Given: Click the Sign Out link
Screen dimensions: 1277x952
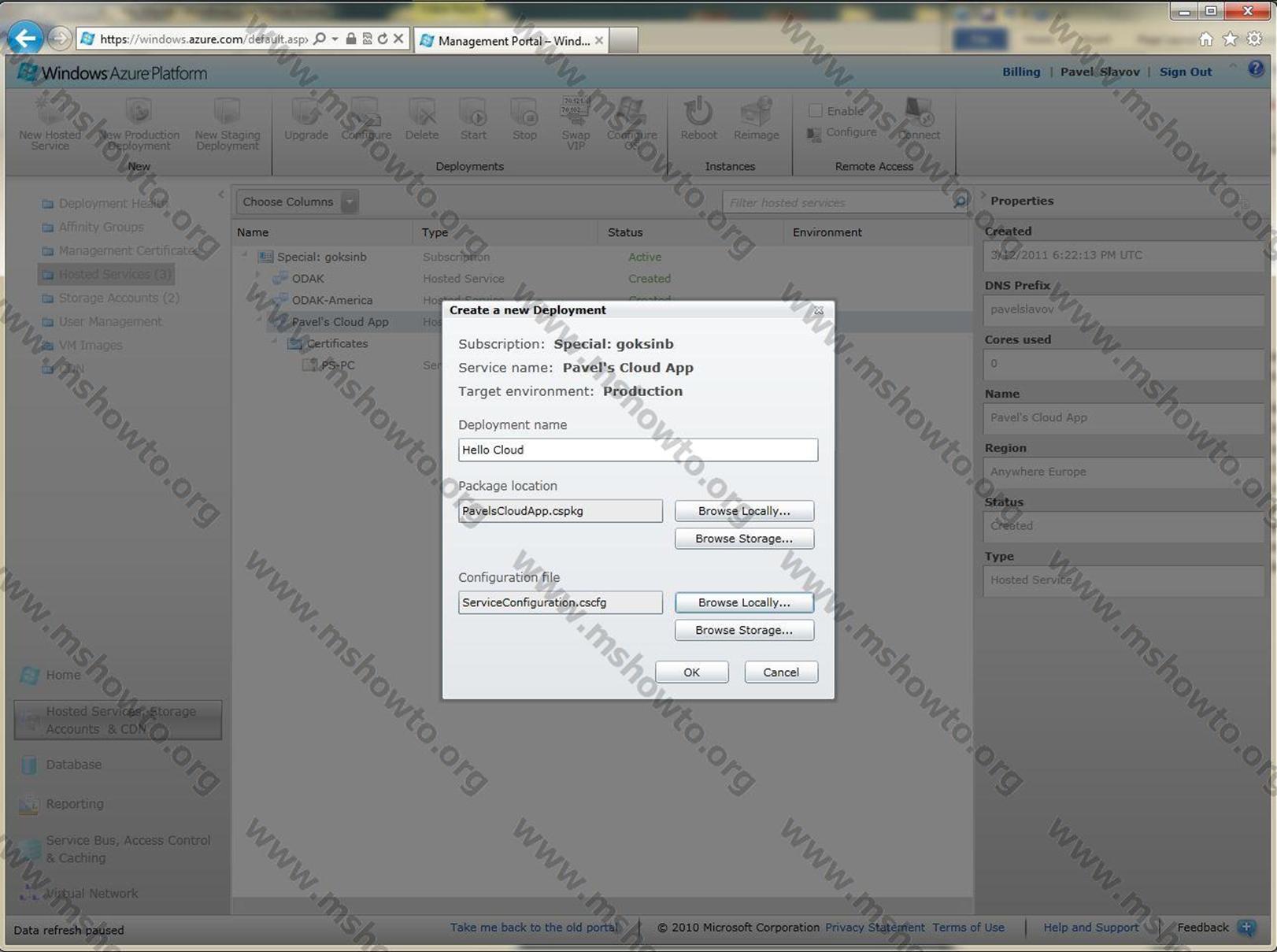Looking at the screenshot, I should coord(1186,72).
